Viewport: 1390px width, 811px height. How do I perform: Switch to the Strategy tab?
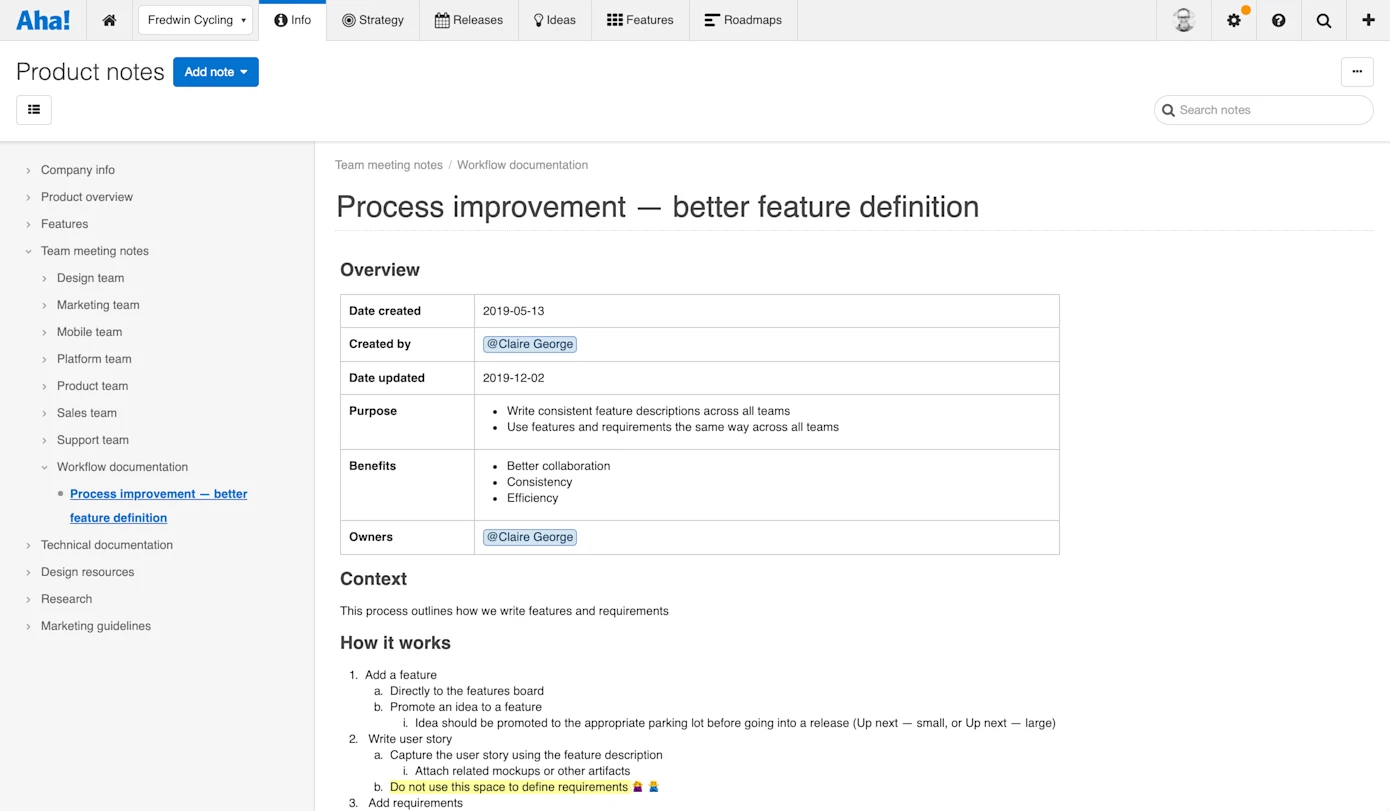[373, 19]
